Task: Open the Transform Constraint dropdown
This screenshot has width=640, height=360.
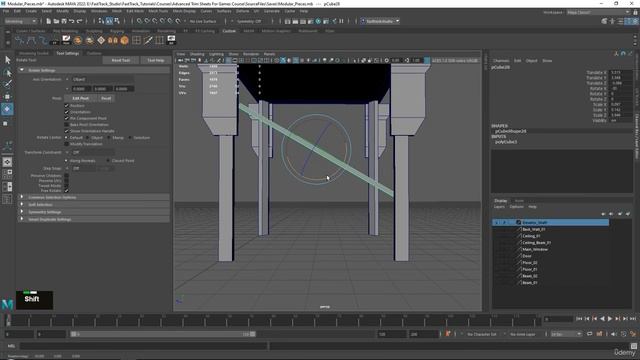Action: tap(92, 152)
